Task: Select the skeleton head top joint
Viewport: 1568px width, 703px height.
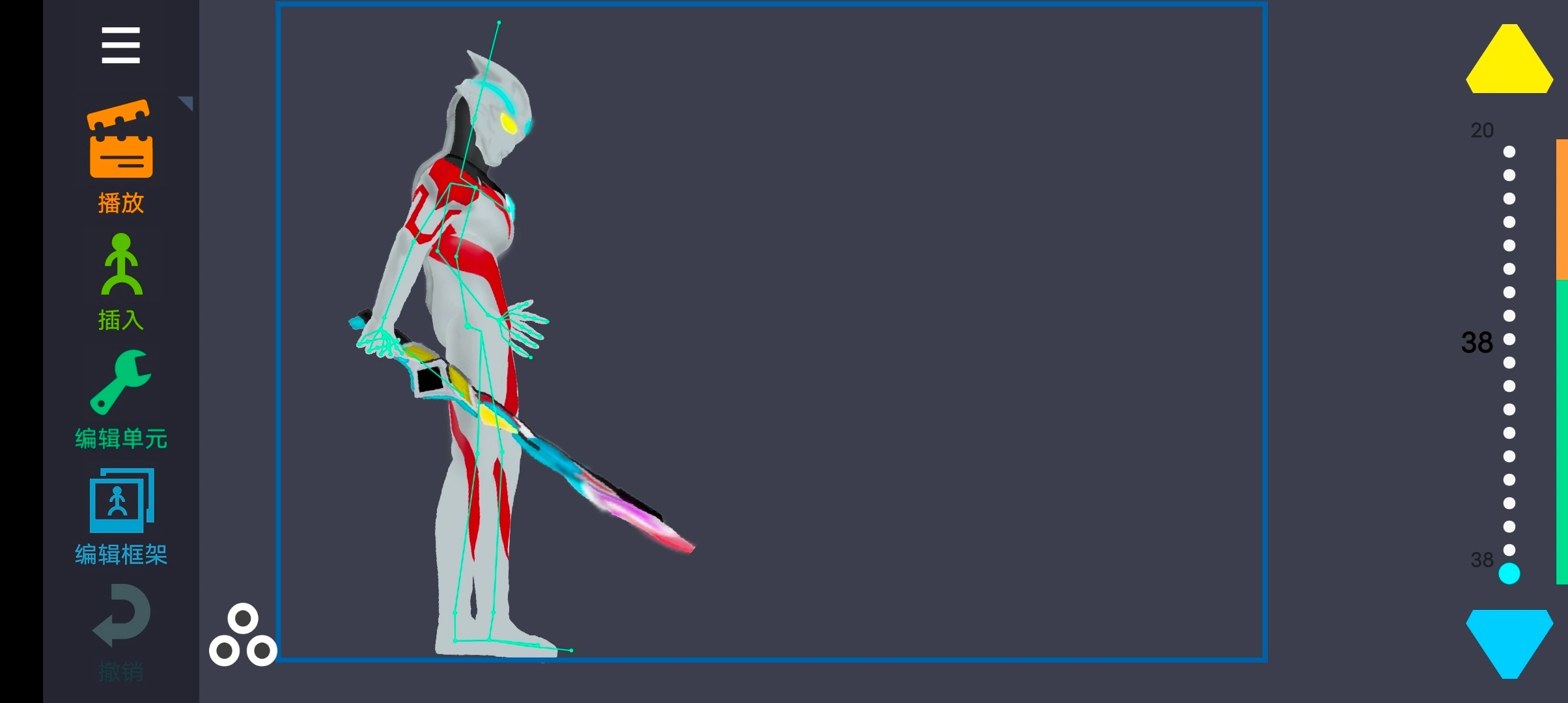Action: tap(499, 23)
